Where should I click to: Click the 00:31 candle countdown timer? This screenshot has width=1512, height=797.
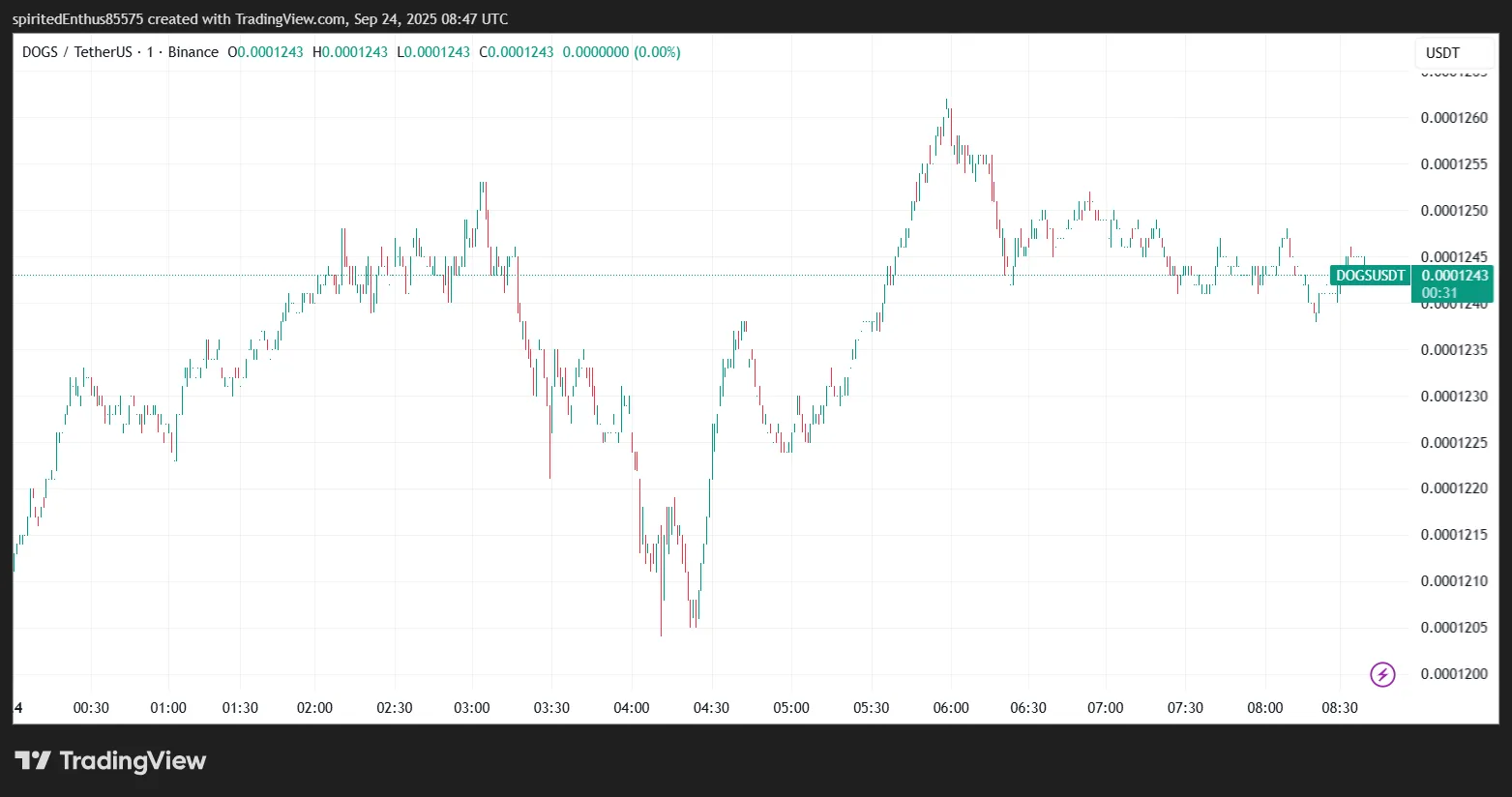pyautogui.click(x=1439, y=293)
